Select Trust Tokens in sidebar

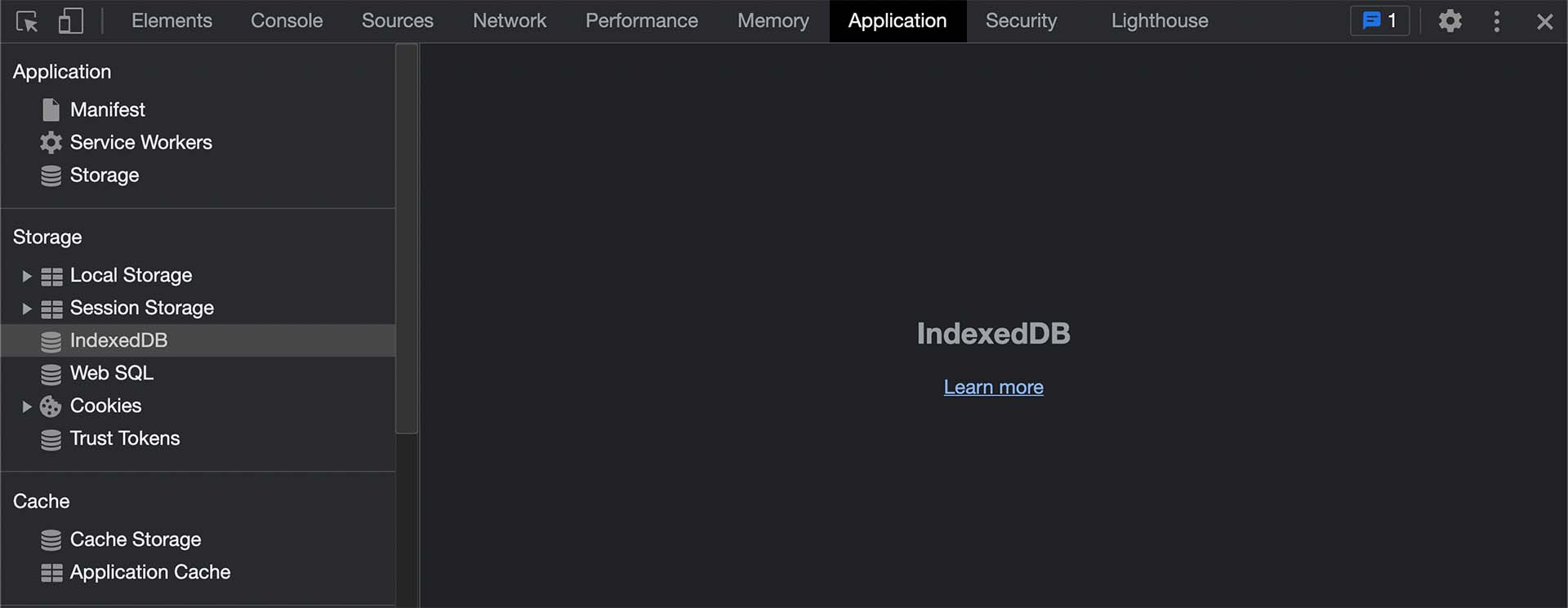click(x=124, y=438)
